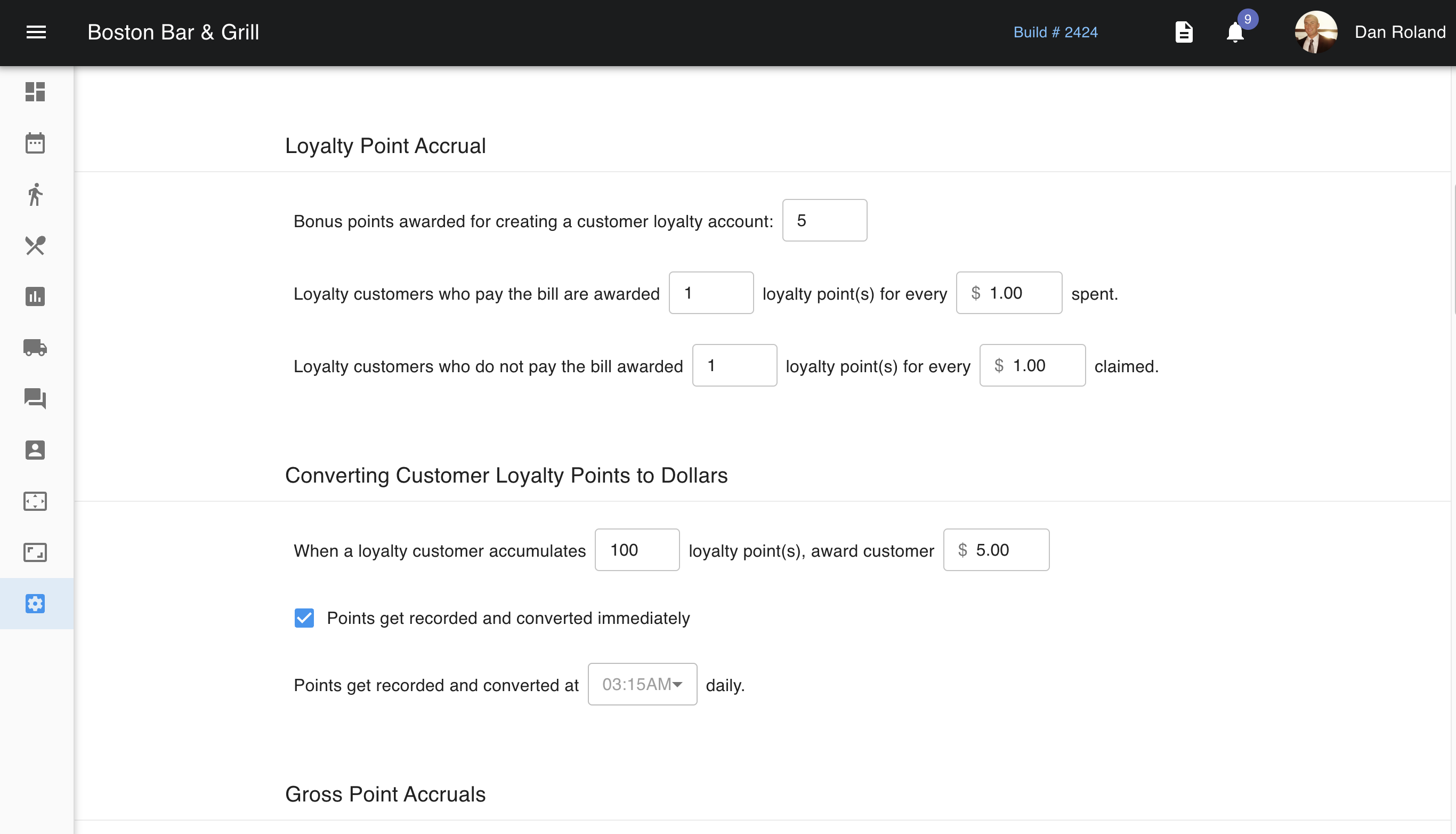This screenshot has width=1456, height=834.
Task: Click the 100 accumulated loyalty points field
Action: [x=636, y=550]
